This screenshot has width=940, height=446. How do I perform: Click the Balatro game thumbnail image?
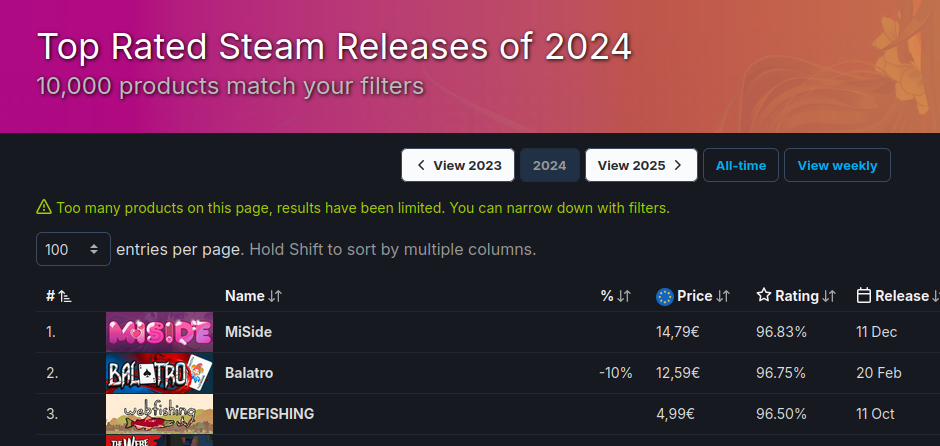click(x=159, y=373)
